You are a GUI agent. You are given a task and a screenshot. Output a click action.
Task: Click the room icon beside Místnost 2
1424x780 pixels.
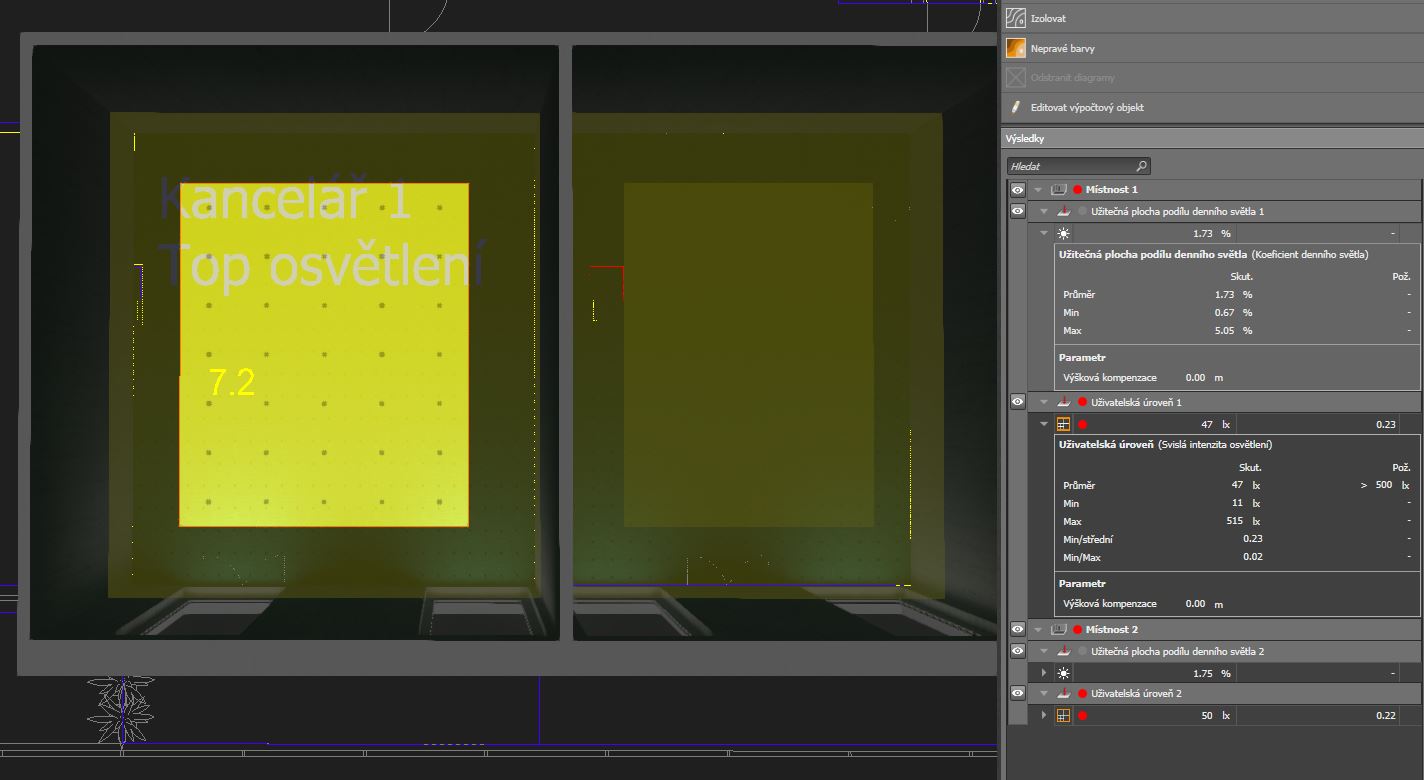tap(1058, 629)
